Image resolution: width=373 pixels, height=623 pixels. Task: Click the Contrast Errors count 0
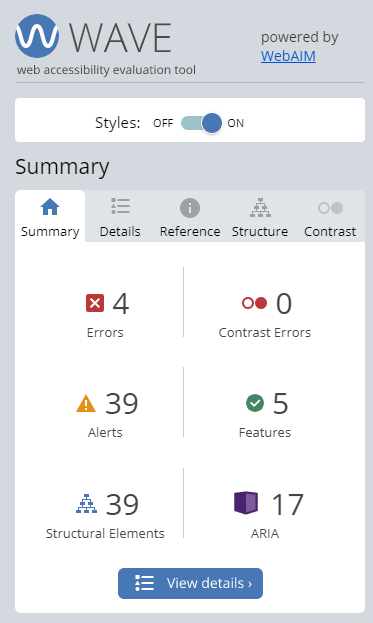pos(284,304)
